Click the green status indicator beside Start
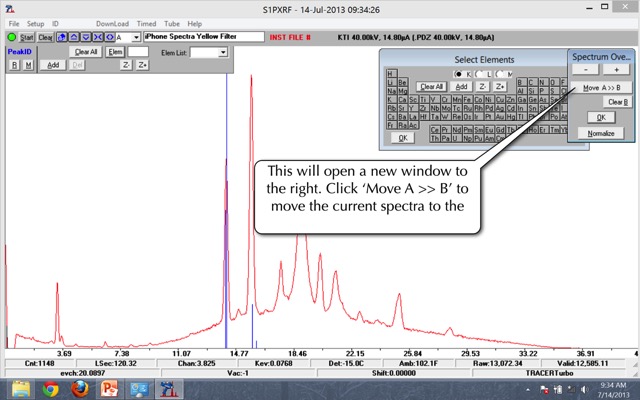This screenshot has width=640, height=400. (11, 37)
